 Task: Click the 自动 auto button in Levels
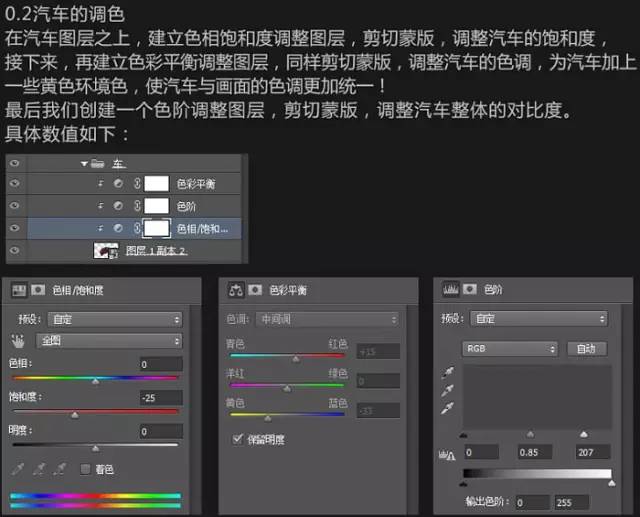586,349
